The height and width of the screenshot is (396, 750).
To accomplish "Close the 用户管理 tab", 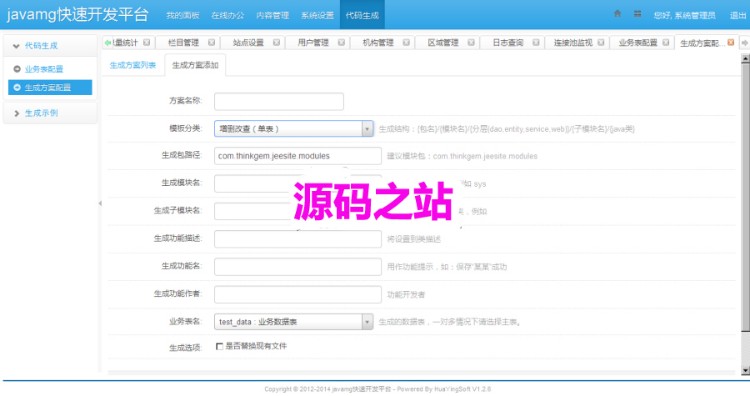I will click(342, 43).
